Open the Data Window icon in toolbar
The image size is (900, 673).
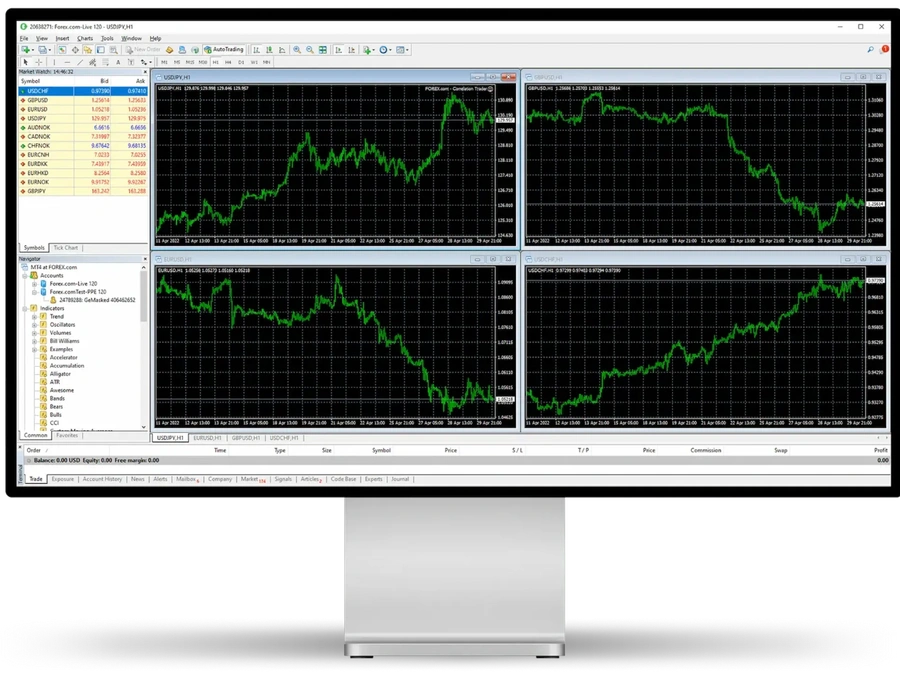75,50
